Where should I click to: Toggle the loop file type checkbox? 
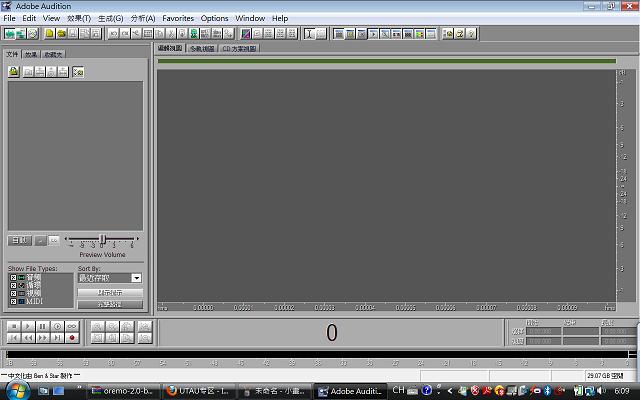pyautogui.click(x=13, y=285)
